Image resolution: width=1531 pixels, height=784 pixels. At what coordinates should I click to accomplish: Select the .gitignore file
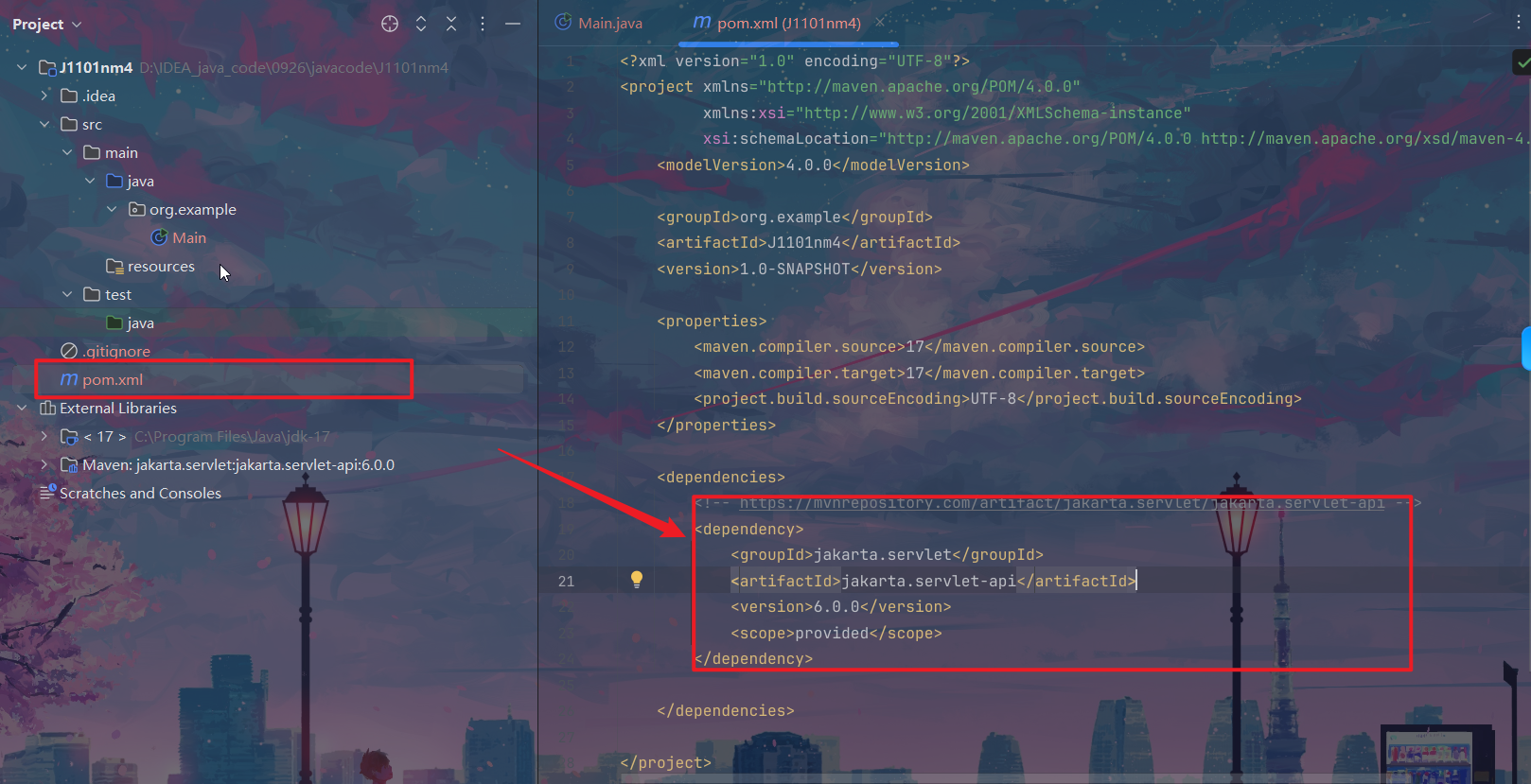point(116,351)
